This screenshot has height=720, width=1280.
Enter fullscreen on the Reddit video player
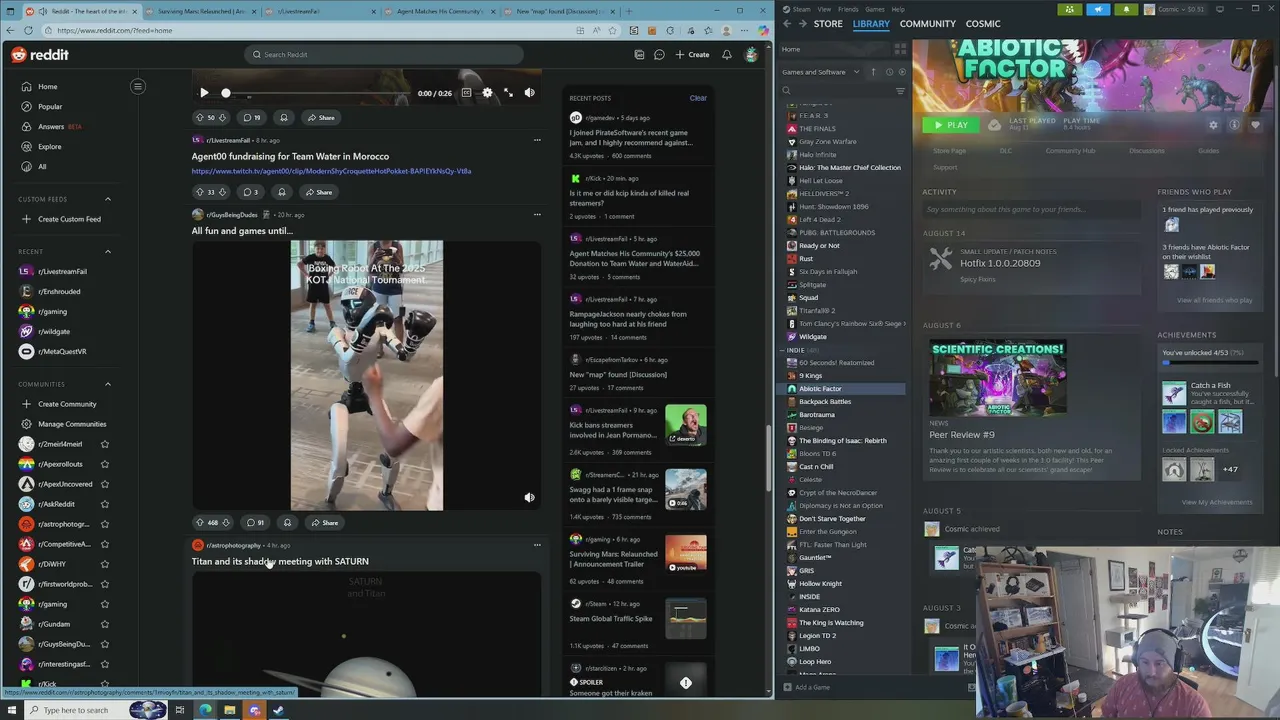point(508,93)
